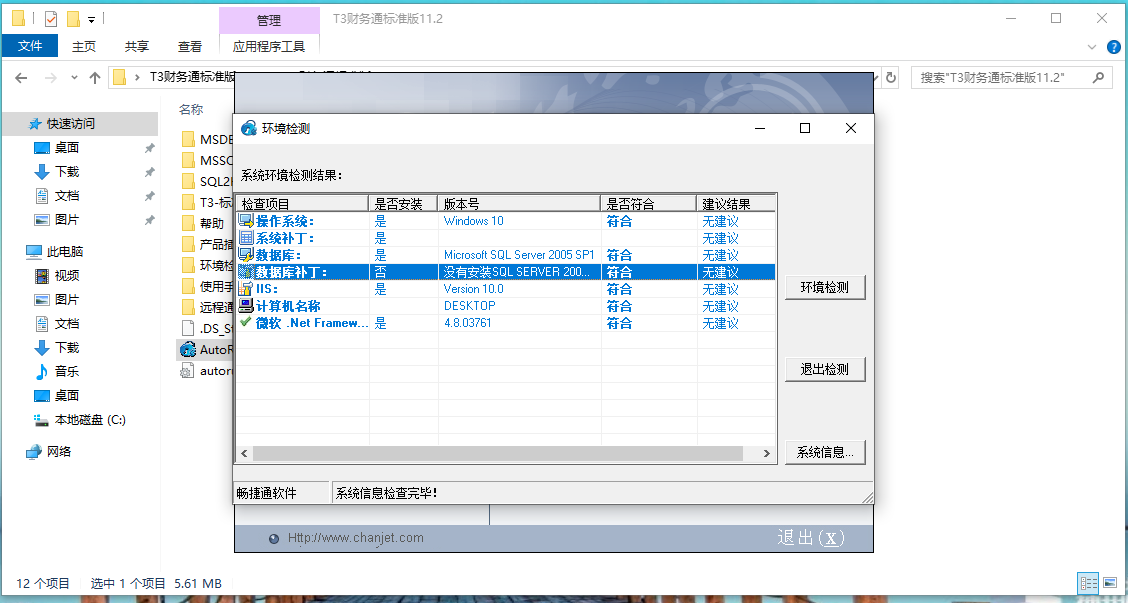Click the 环境检测 button
Image resolution: width=1128 pixels, height=603 pixels.
coord(824,287)
